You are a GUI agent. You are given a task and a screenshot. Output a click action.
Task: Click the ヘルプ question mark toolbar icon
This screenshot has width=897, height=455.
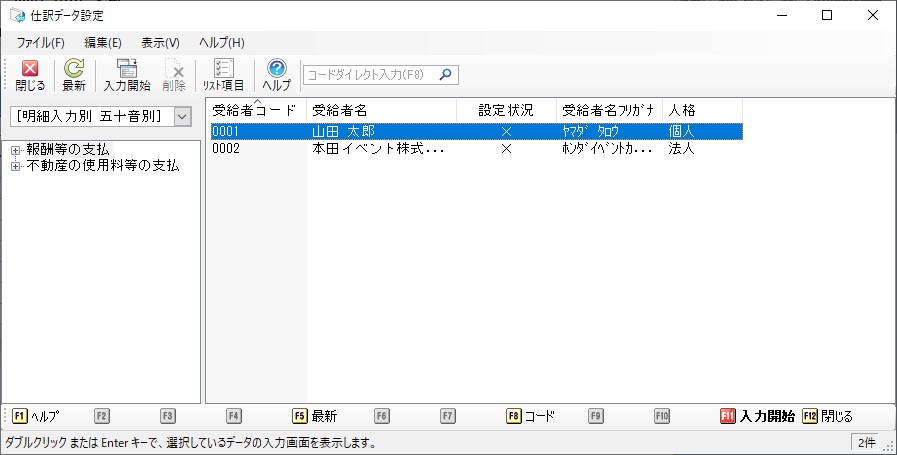pos(276,75)
